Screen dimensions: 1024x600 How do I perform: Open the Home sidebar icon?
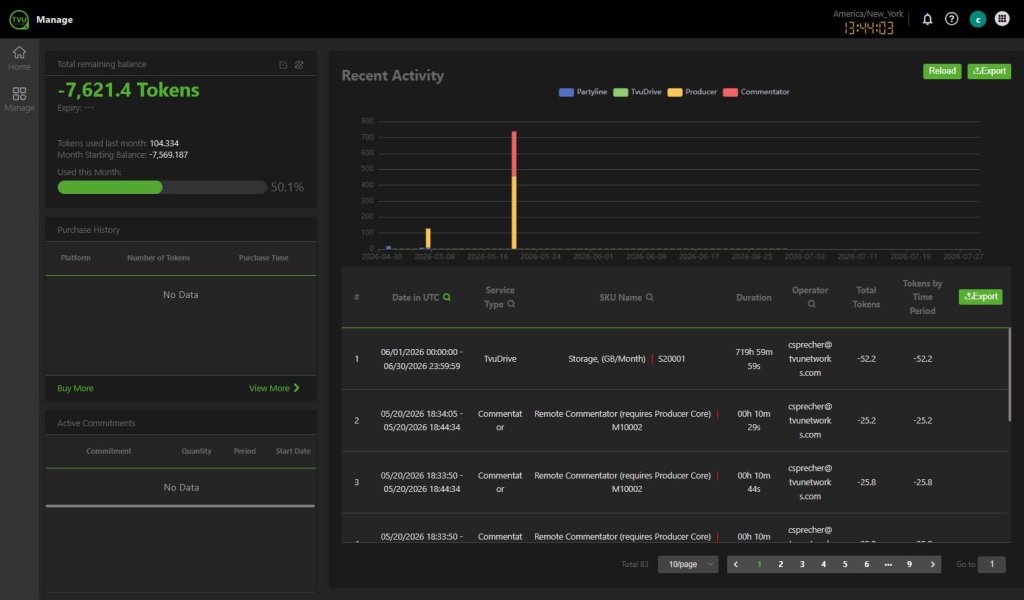click(x=19, y=57)
